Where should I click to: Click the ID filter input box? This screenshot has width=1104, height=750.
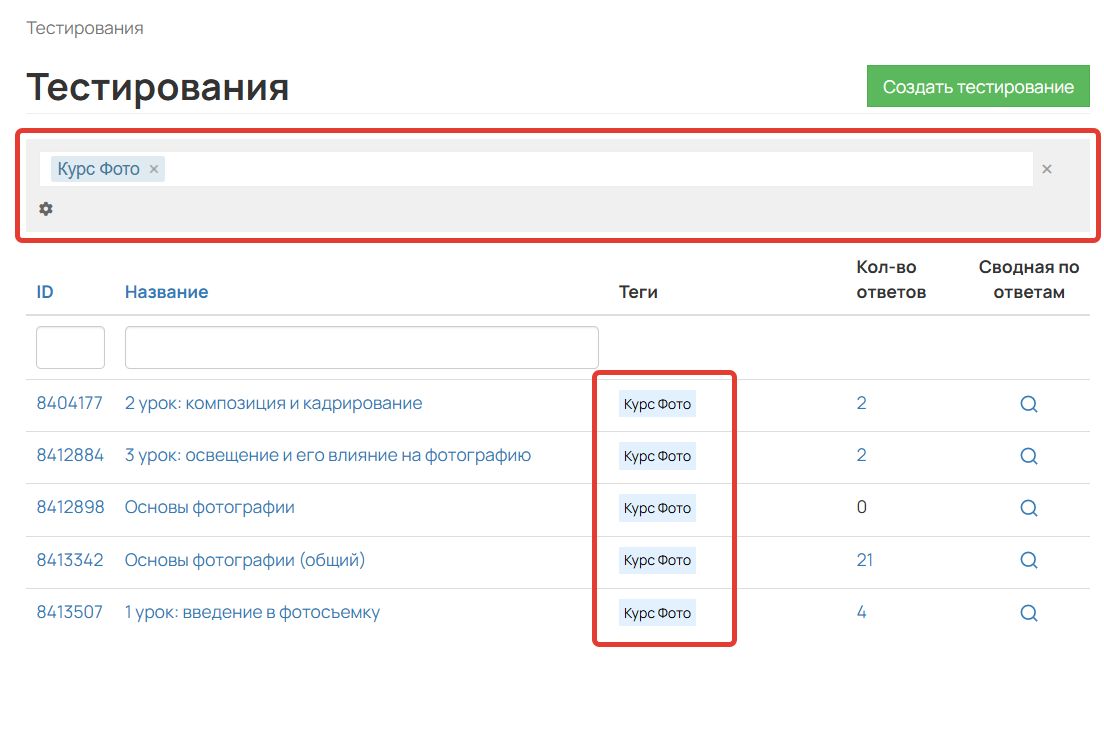(70, 347)
